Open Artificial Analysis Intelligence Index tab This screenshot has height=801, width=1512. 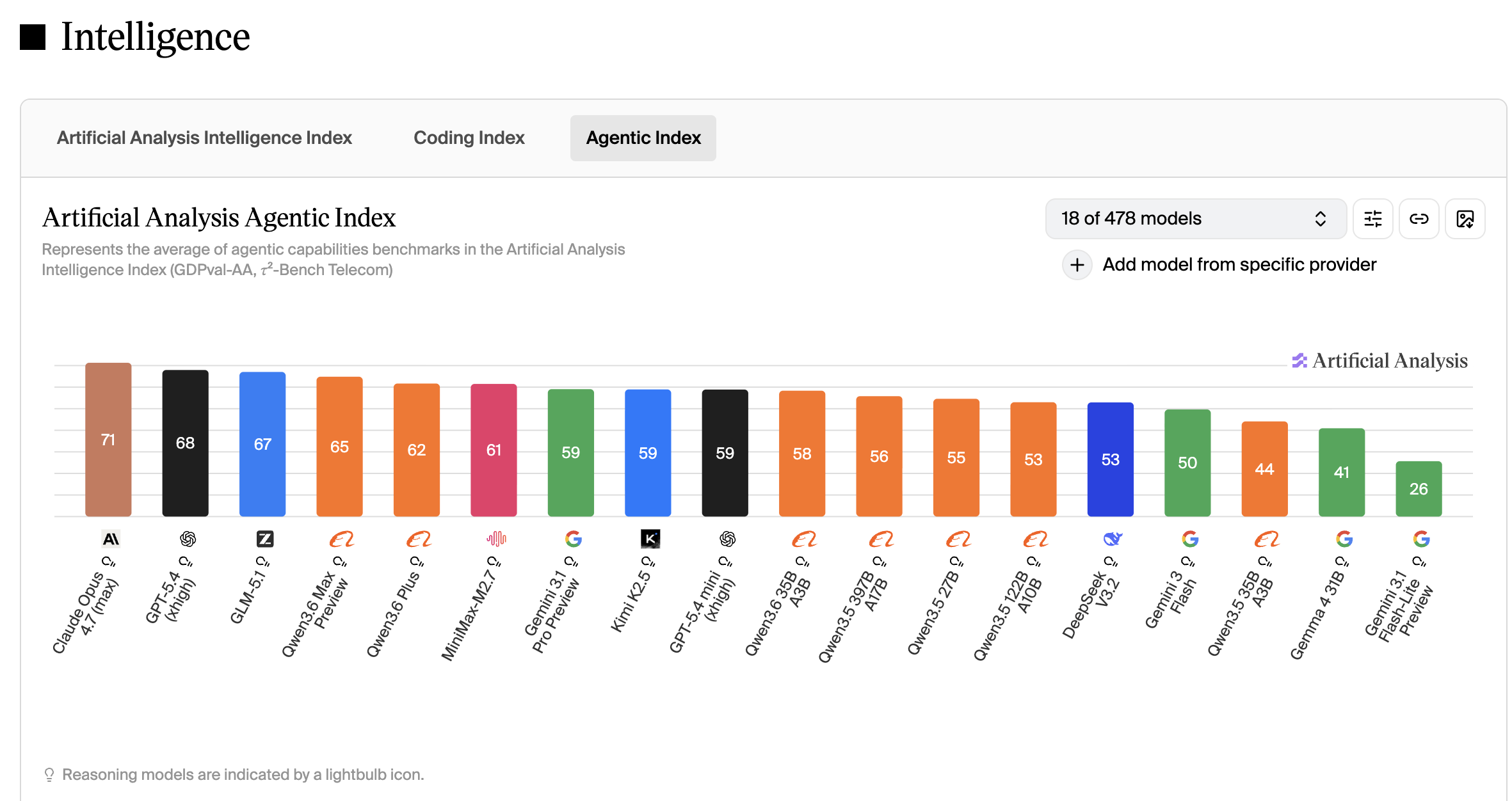click(x=204, y=138)
